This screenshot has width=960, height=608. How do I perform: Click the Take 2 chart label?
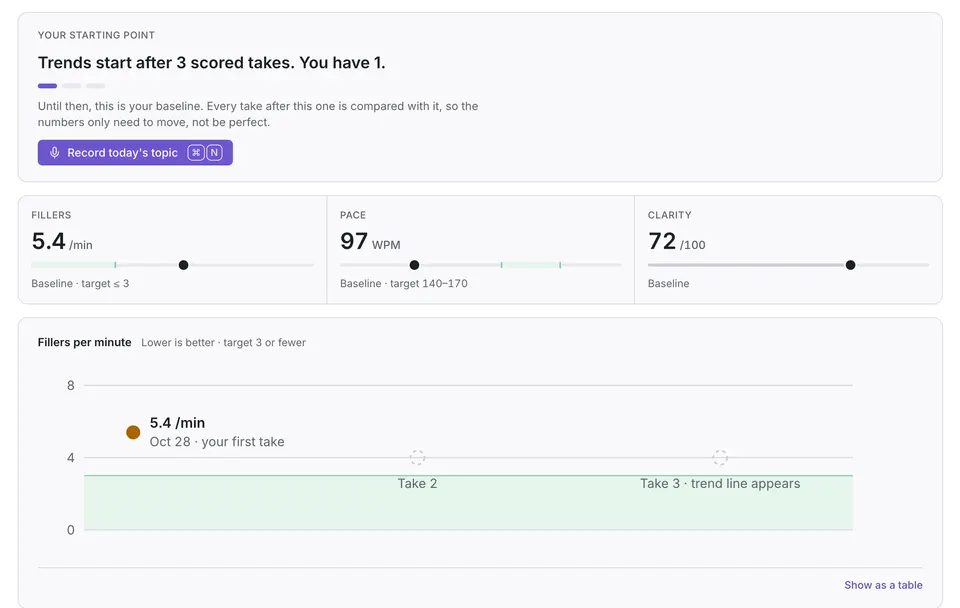click(417, 483)
